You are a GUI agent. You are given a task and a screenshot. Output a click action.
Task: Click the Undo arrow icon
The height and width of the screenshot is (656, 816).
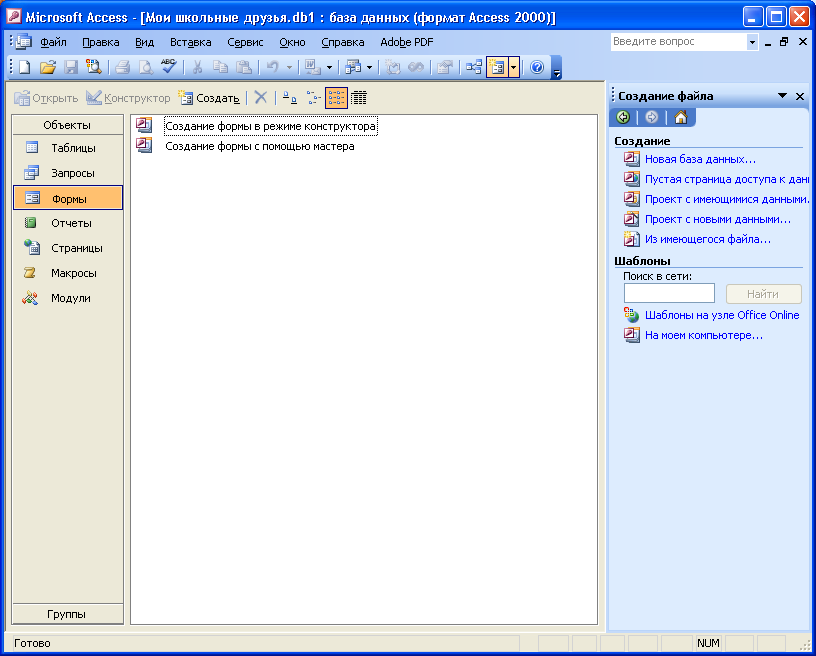pyautogui.click(x=273, y=67)
